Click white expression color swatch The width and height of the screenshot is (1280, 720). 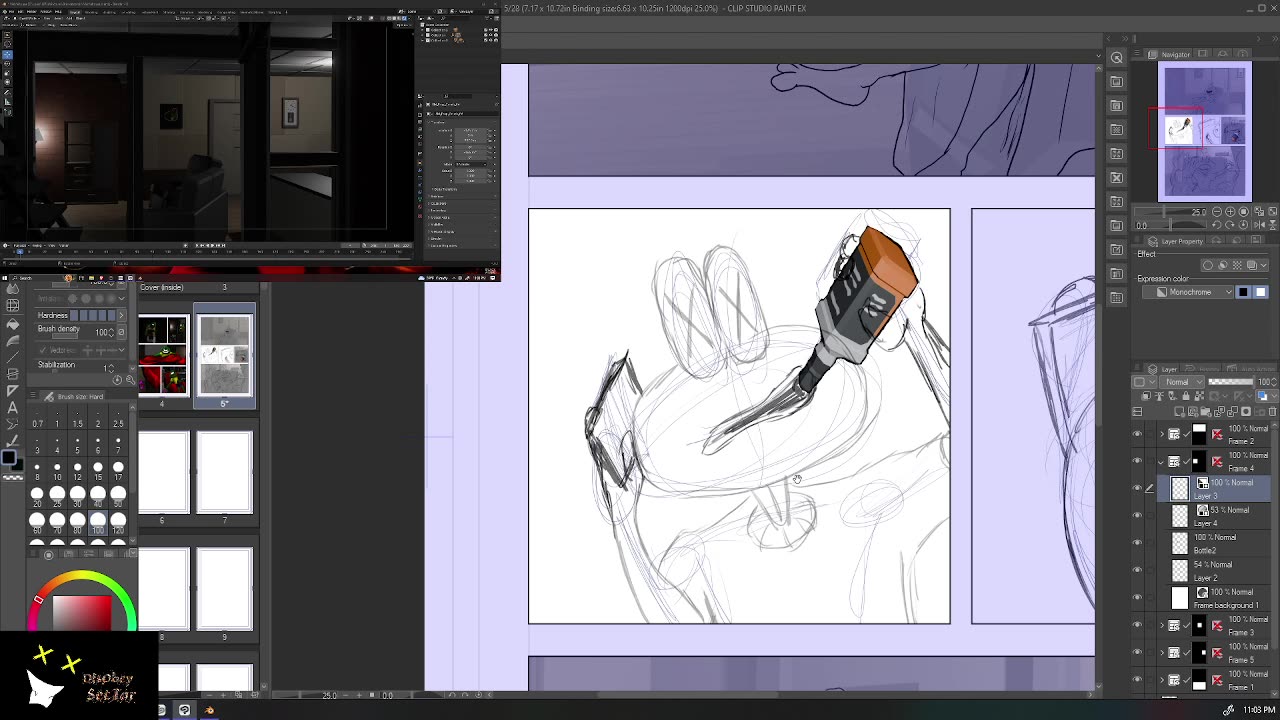coord(1259,292)
